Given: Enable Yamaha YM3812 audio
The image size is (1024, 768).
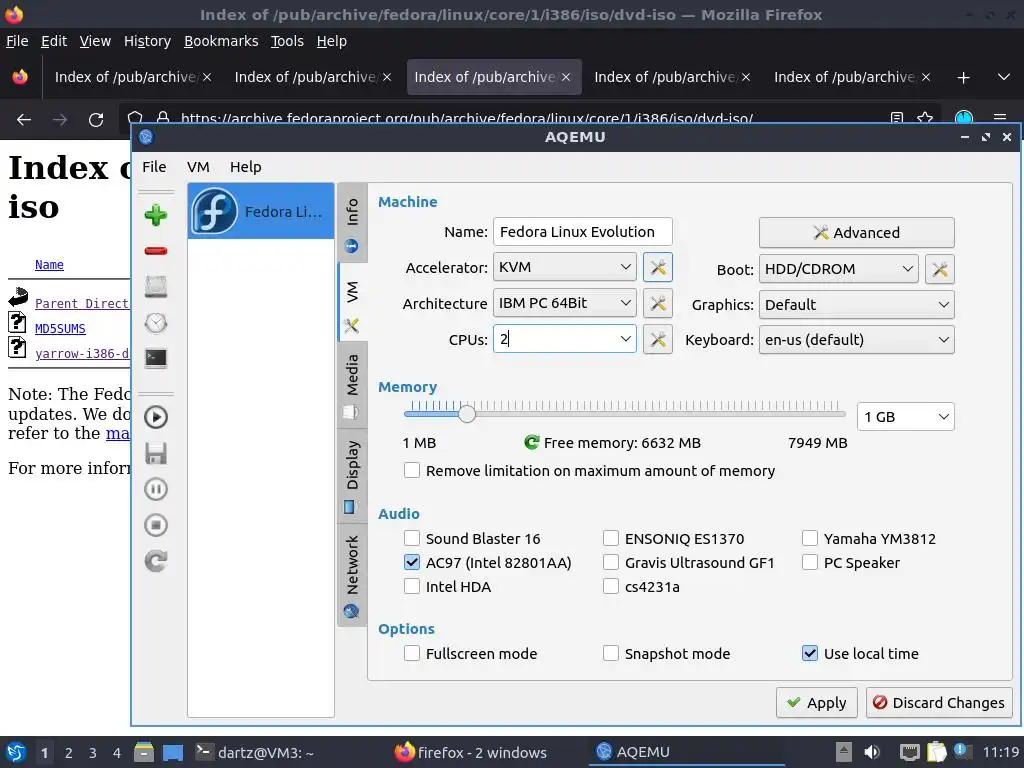Looking at the screenshot, I should (x=810, y=538).
